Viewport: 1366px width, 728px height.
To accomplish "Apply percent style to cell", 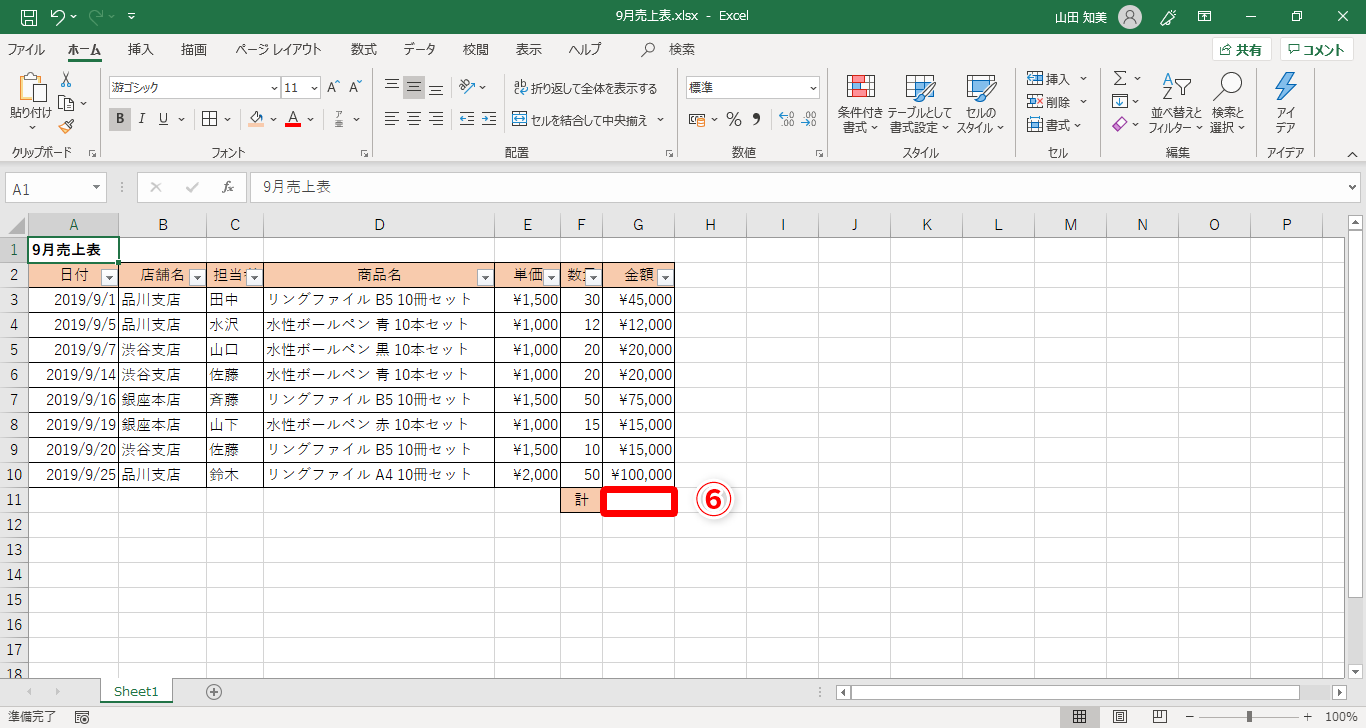I will pos(734,119).
